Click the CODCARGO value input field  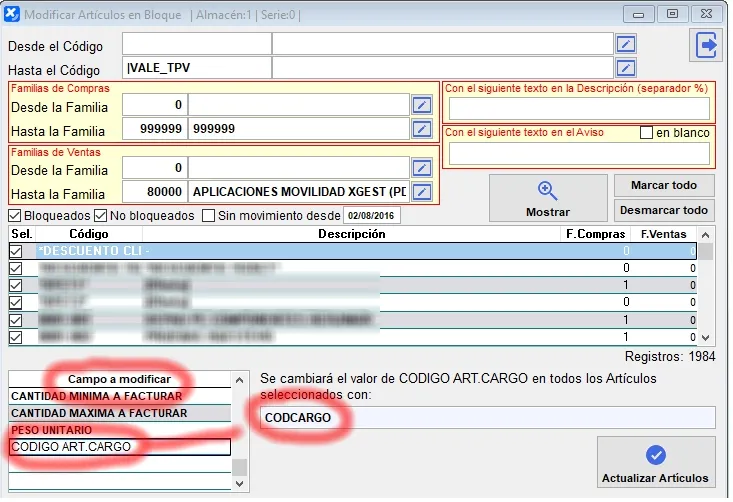tap(487, 418)
